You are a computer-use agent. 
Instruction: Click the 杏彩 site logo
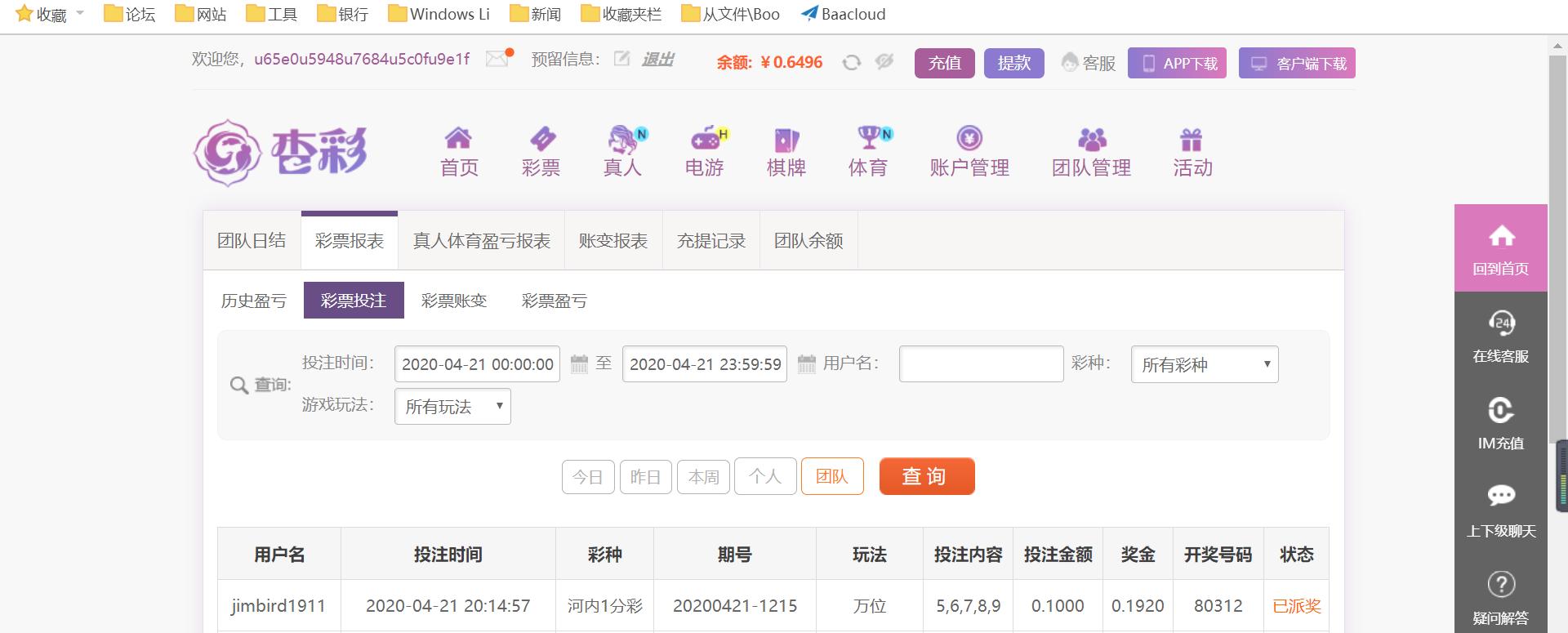click(x=280, y=153)
